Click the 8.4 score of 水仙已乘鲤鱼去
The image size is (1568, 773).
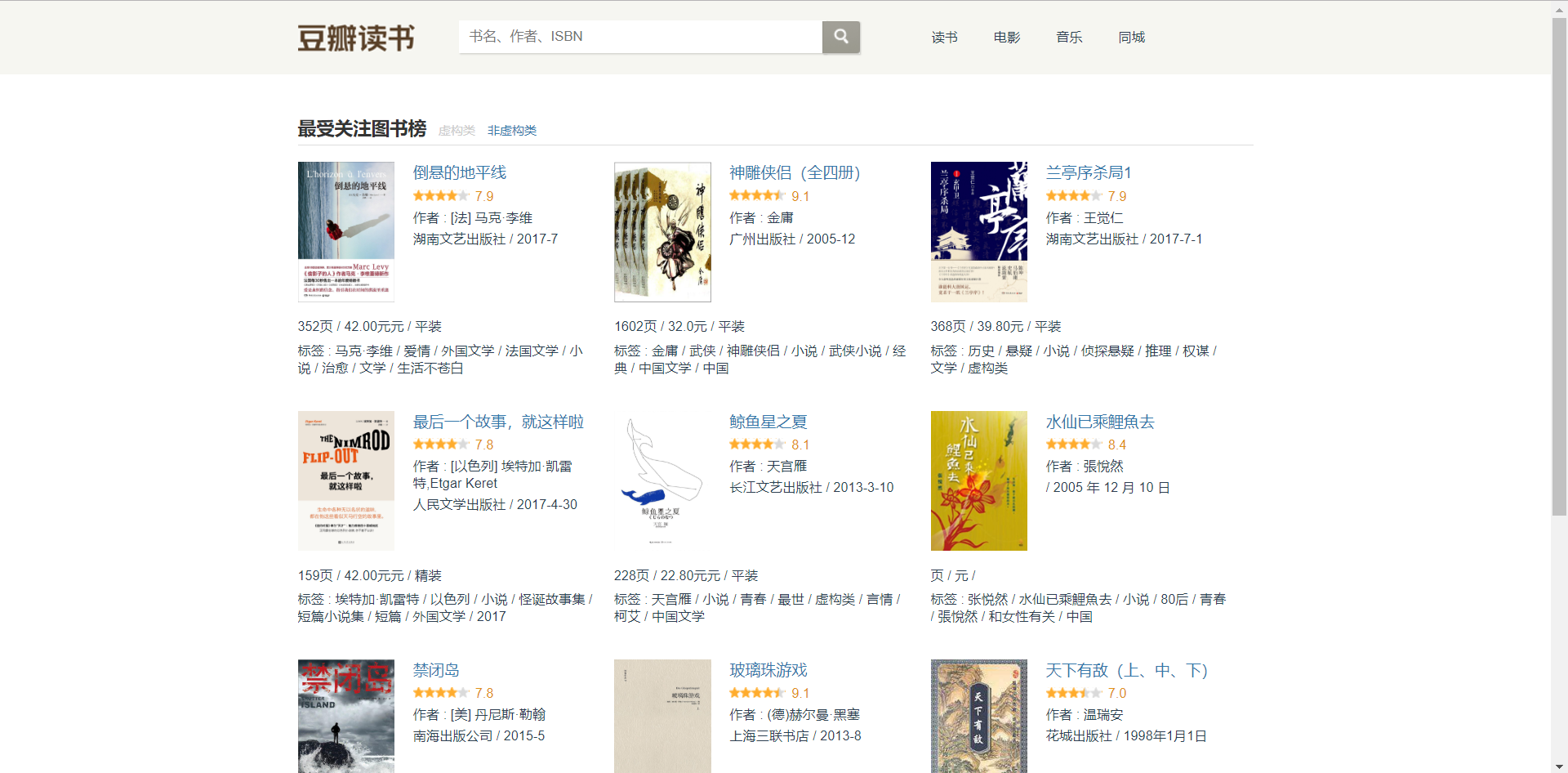(1117, 445)
